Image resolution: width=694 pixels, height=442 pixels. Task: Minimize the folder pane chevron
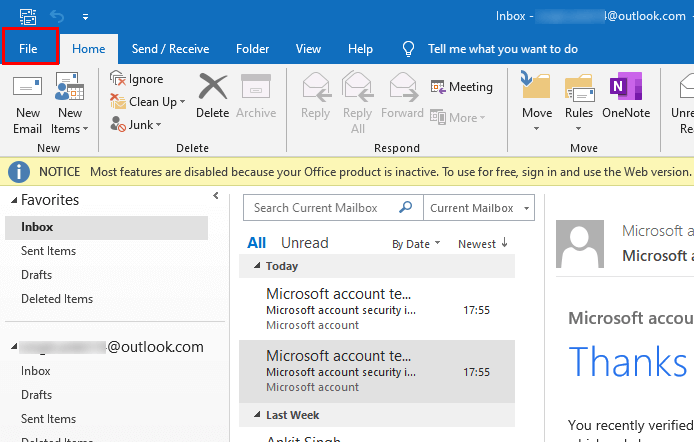(216, 196)
